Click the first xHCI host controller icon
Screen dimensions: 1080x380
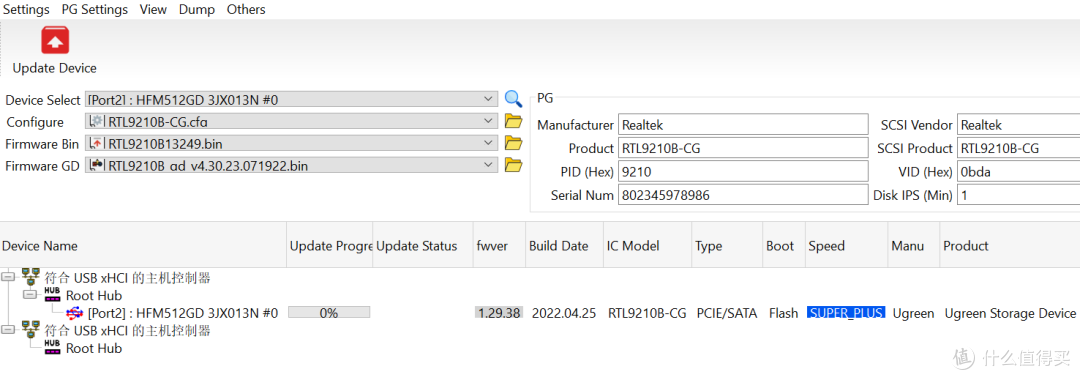click(30, 277)
